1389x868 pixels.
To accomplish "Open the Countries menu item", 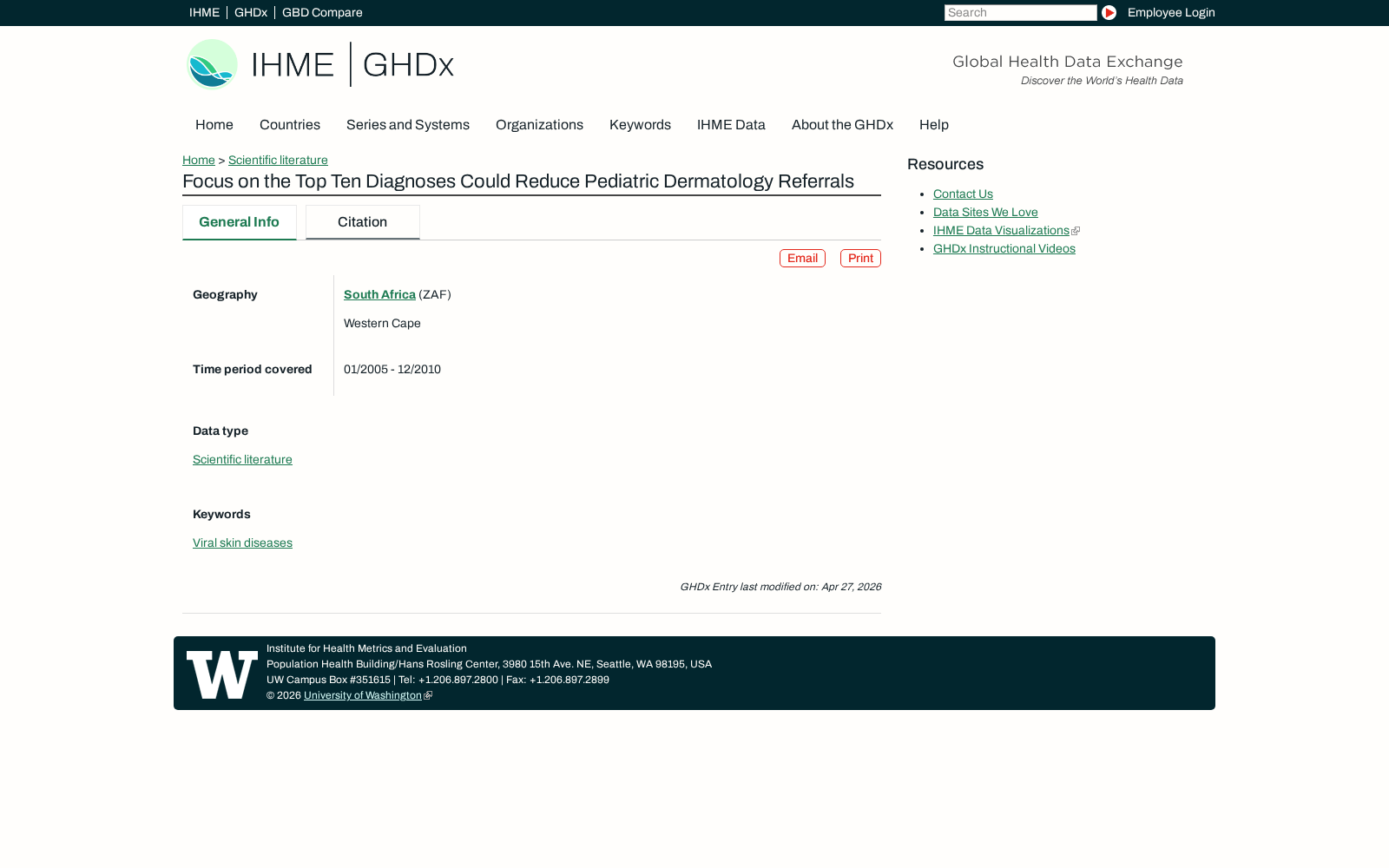I will 290,125.
